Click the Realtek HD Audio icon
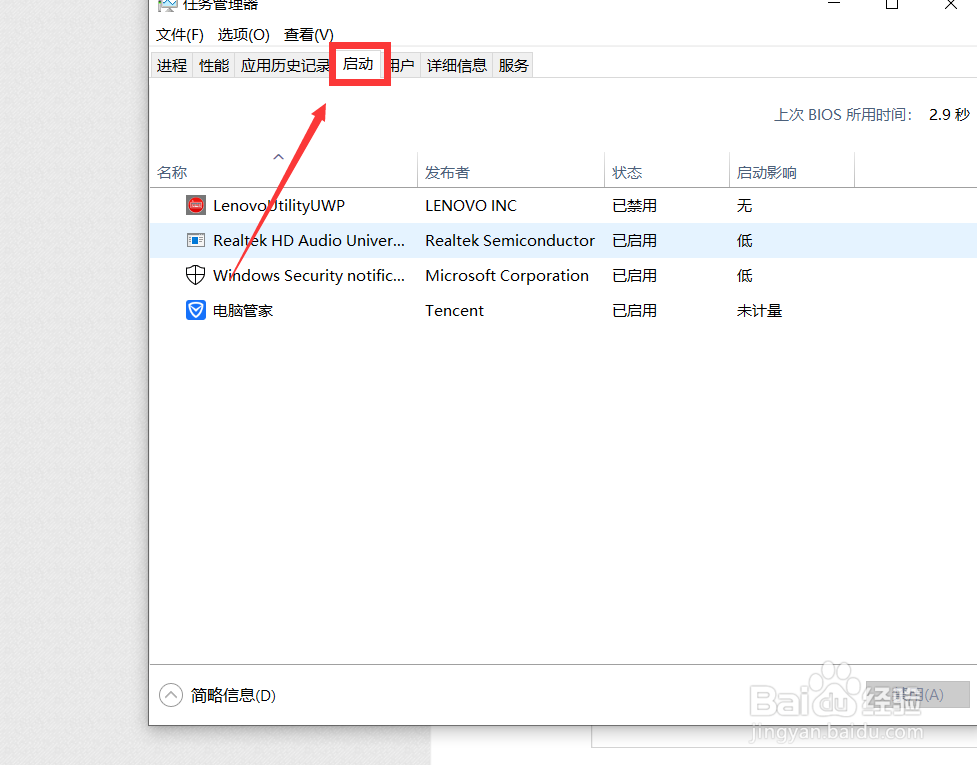 [x=196, y=240]
